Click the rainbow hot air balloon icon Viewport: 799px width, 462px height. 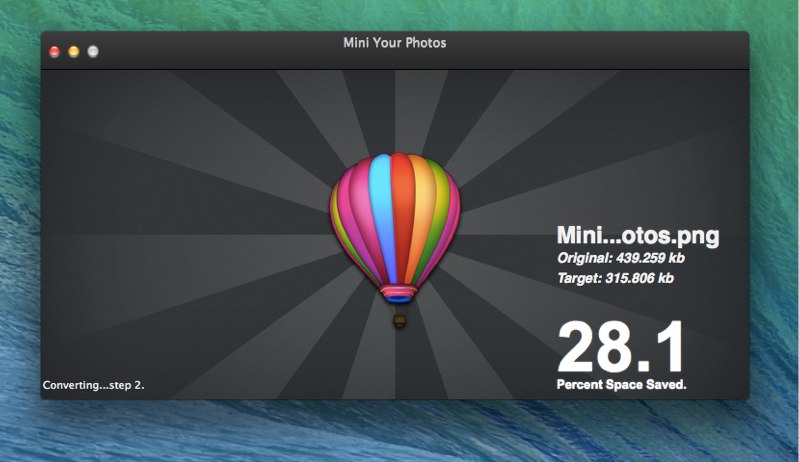point(395,240)
